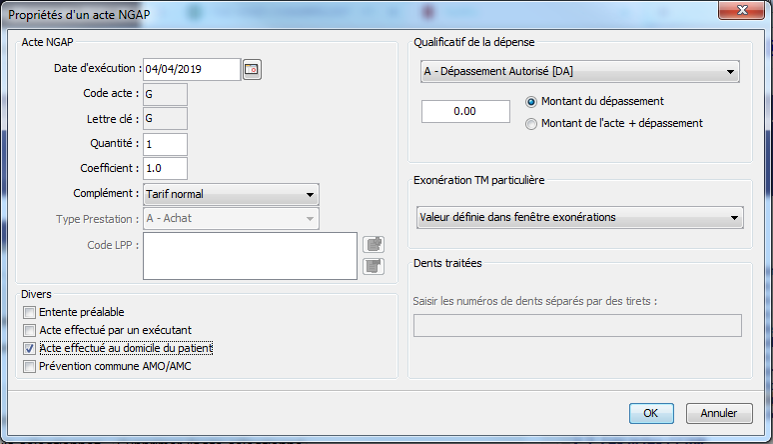Enable the Entente préalable checkbox
Image resolution: width=773 pixels, height=444 pixels.
coord(29,313)
